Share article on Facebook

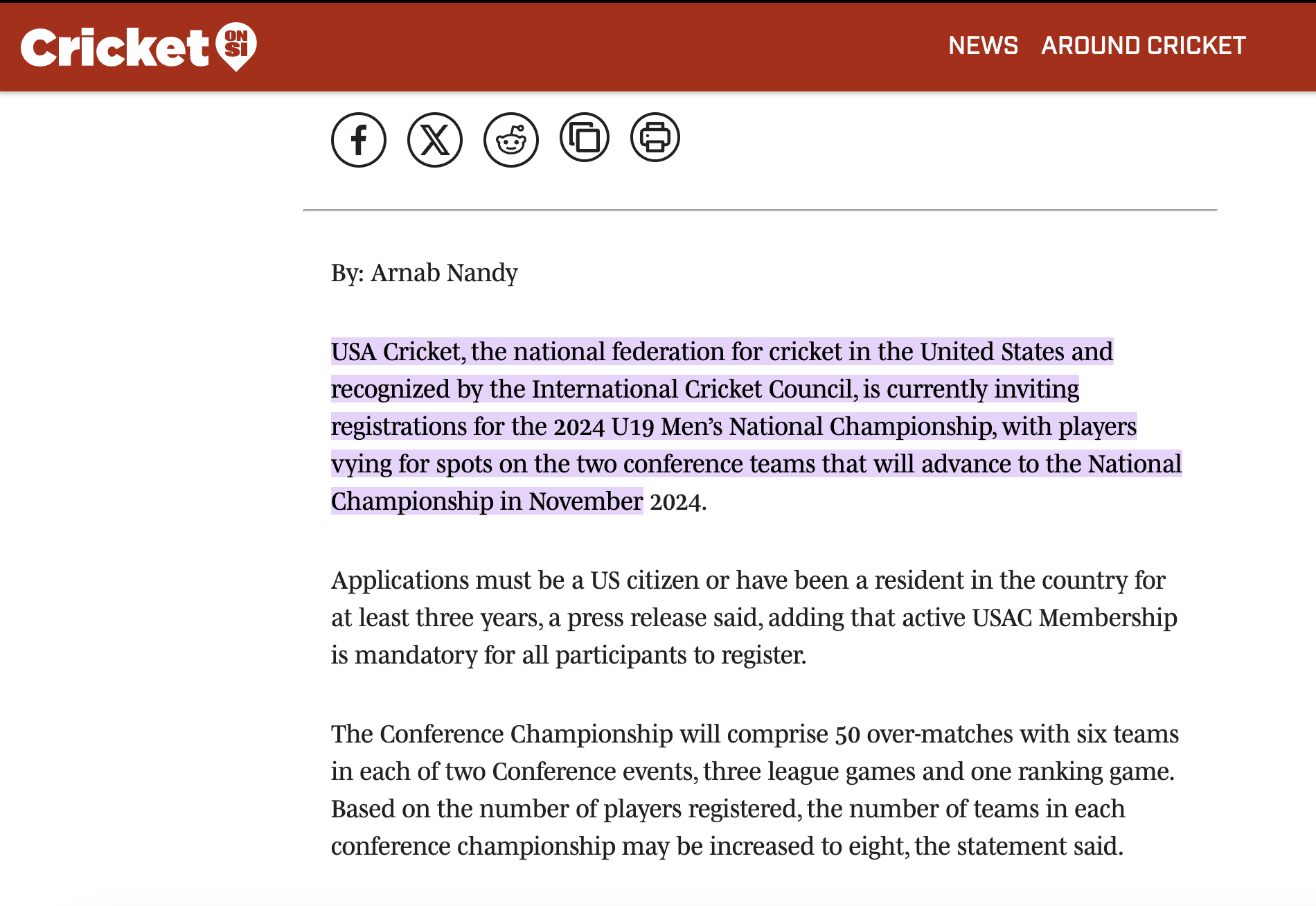pyautogui.click(x=359, y=140)
